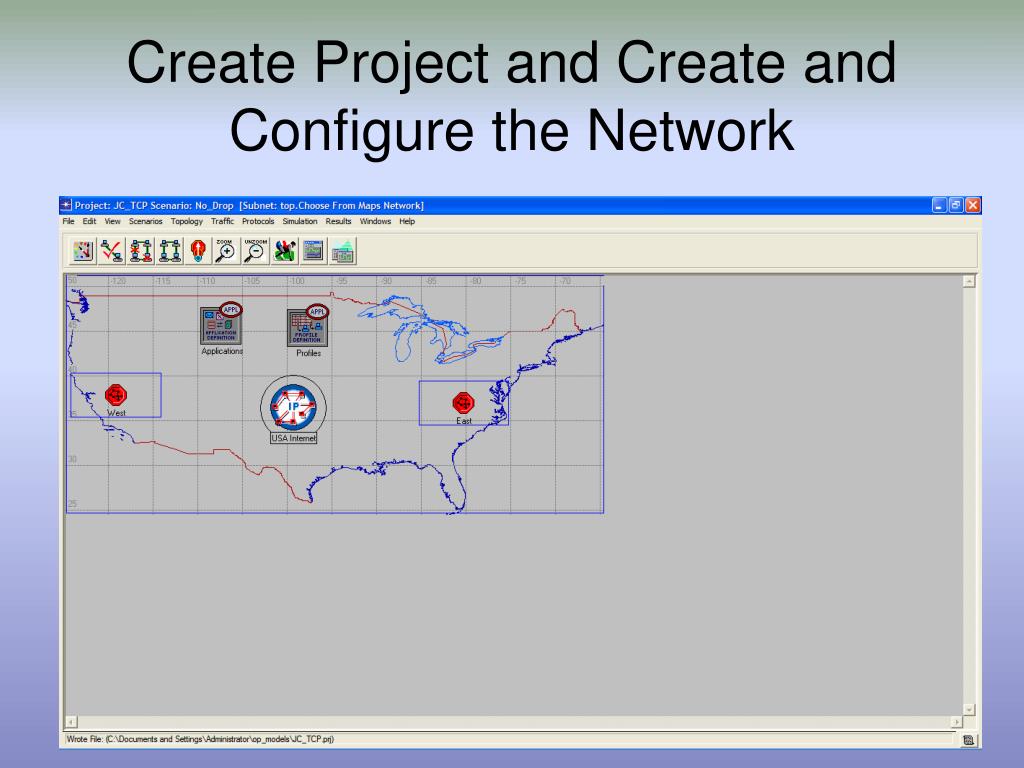Screen dimensions: 1024x768
Task: Click the Recover Selected Objects icon
Action: [x=170, y=251]
